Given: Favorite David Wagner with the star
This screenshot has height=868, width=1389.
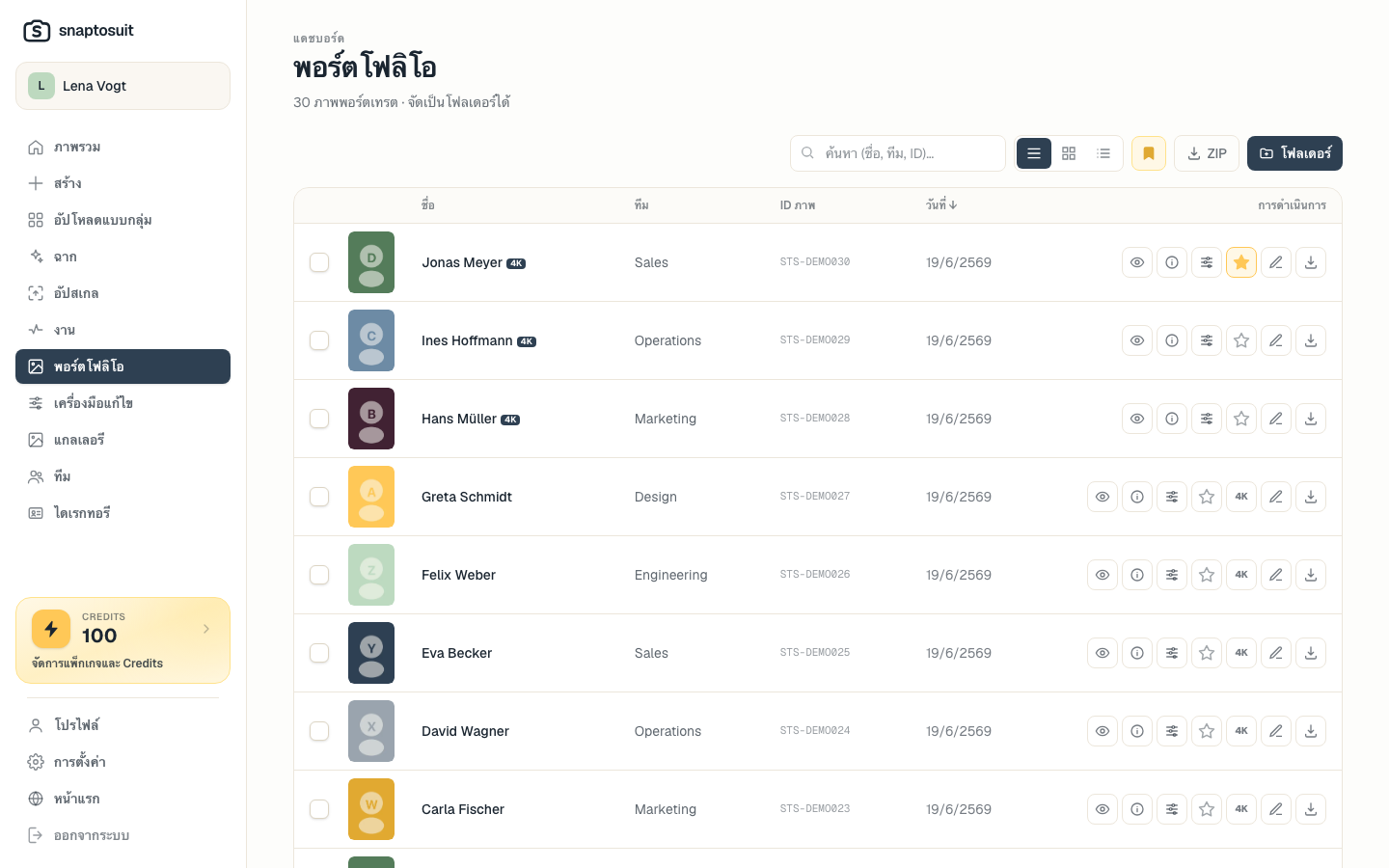Looking at the screenshot, I should coord(1207,731).
